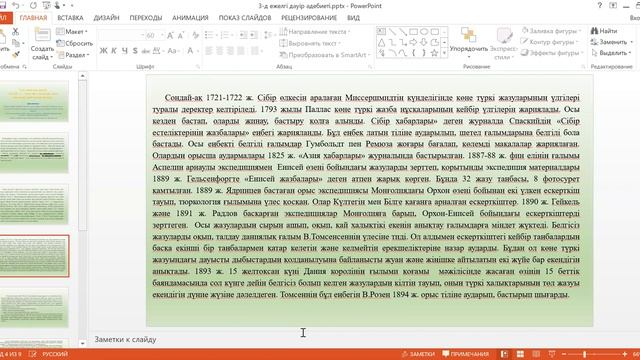
Task: Select the Format Painter brush icon
Action: tap(16, 54)
